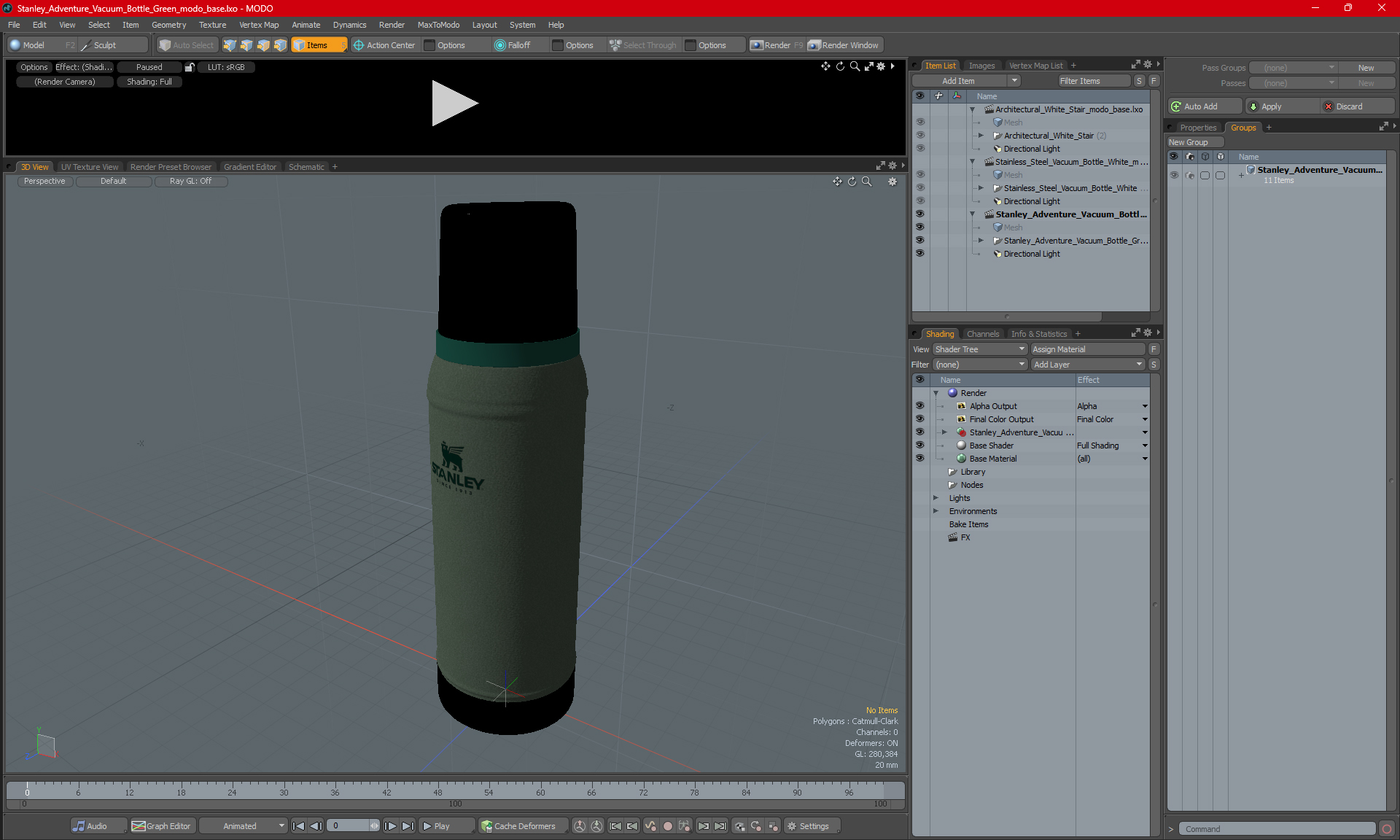Select Materials selection mode icon
The image size is (1400, 840).
click(x=280, y=45)
